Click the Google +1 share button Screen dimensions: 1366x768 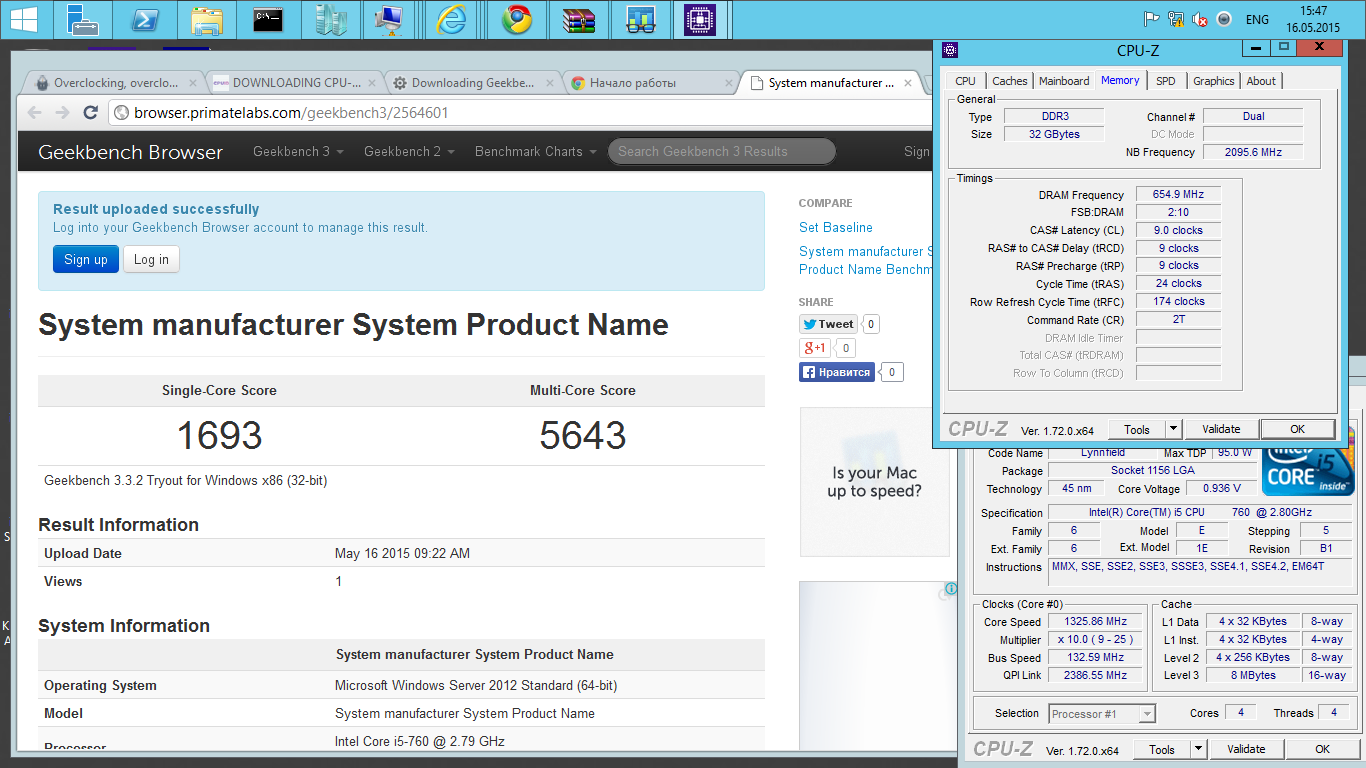click(815, 348)
